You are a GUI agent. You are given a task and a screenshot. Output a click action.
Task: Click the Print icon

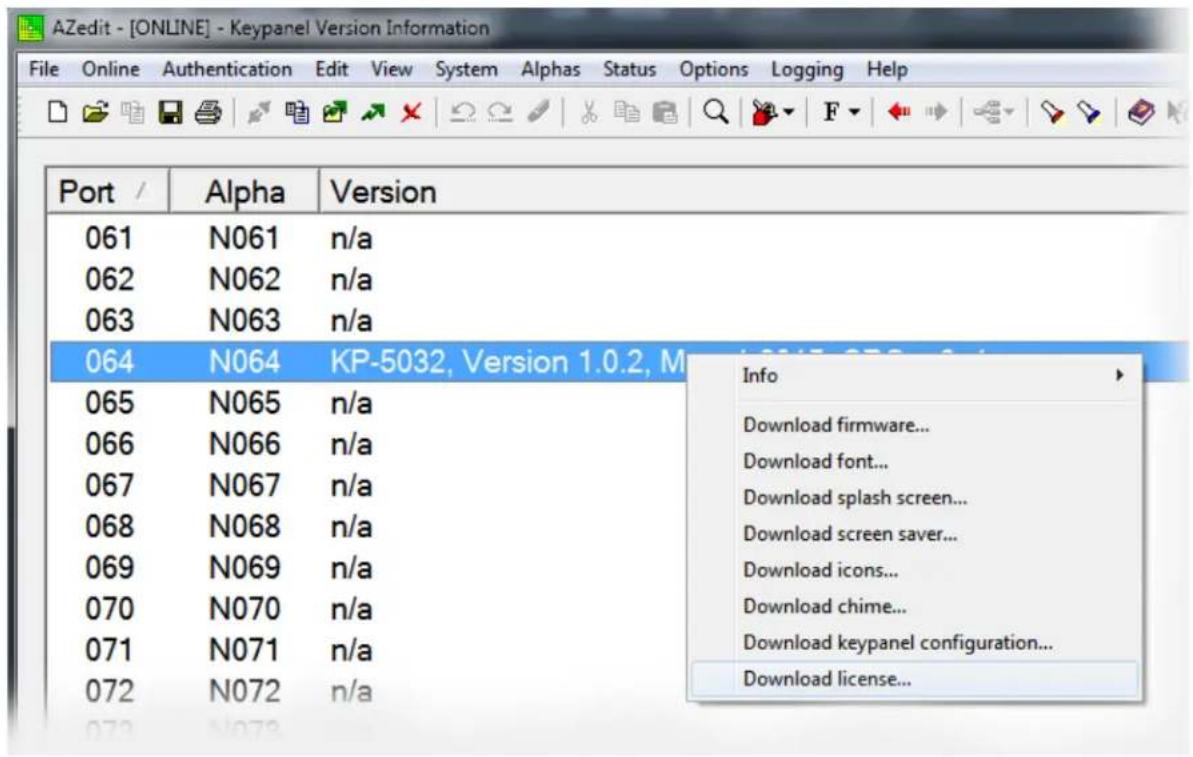(x=208, y=113)
